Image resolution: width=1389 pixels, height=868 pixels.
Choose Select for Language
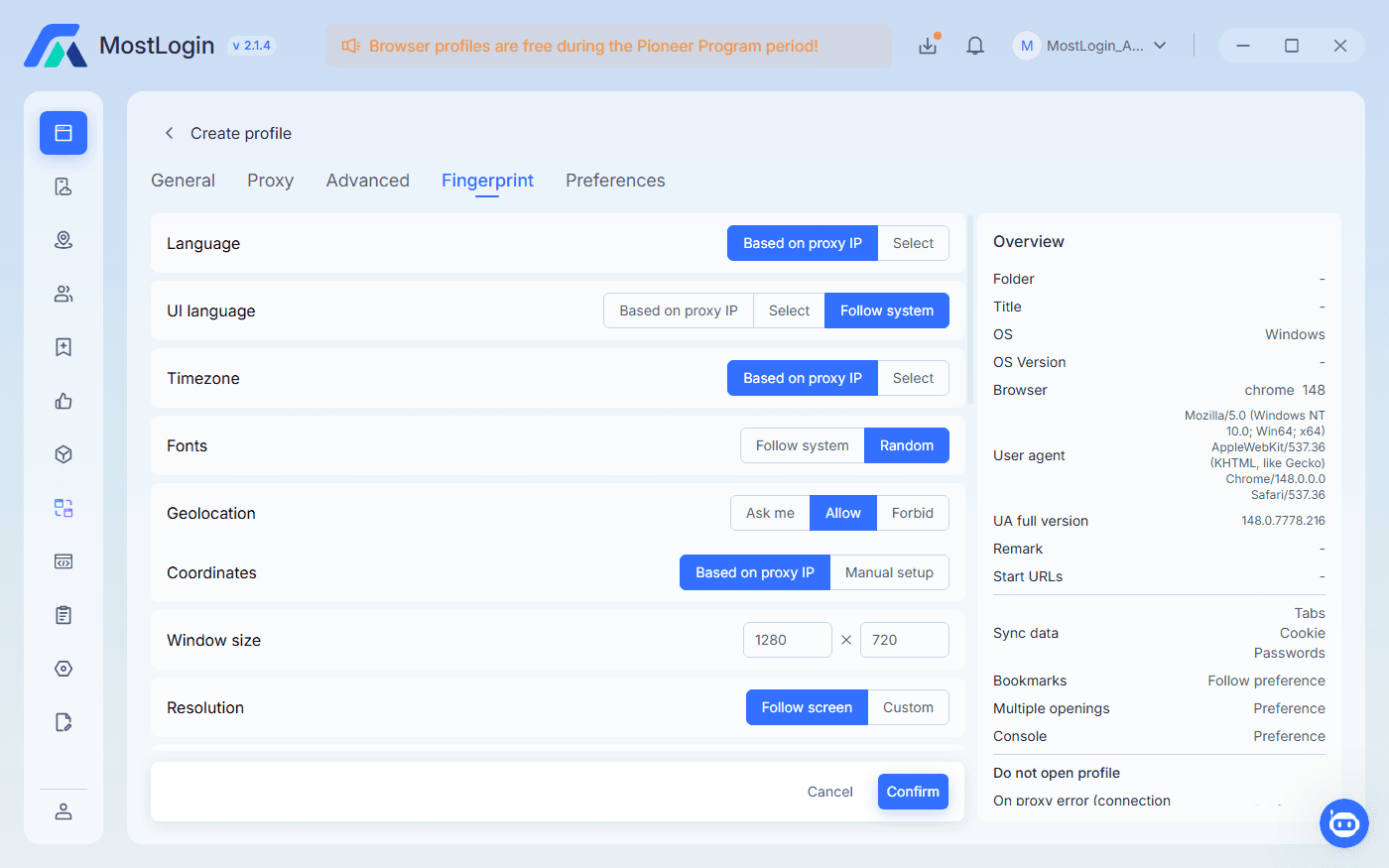coord(913,243)
